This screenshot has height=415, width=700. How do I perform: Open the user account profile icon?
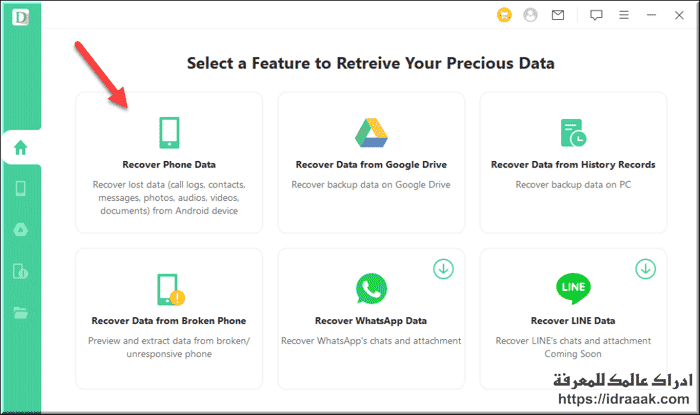[x=530, y=15]
